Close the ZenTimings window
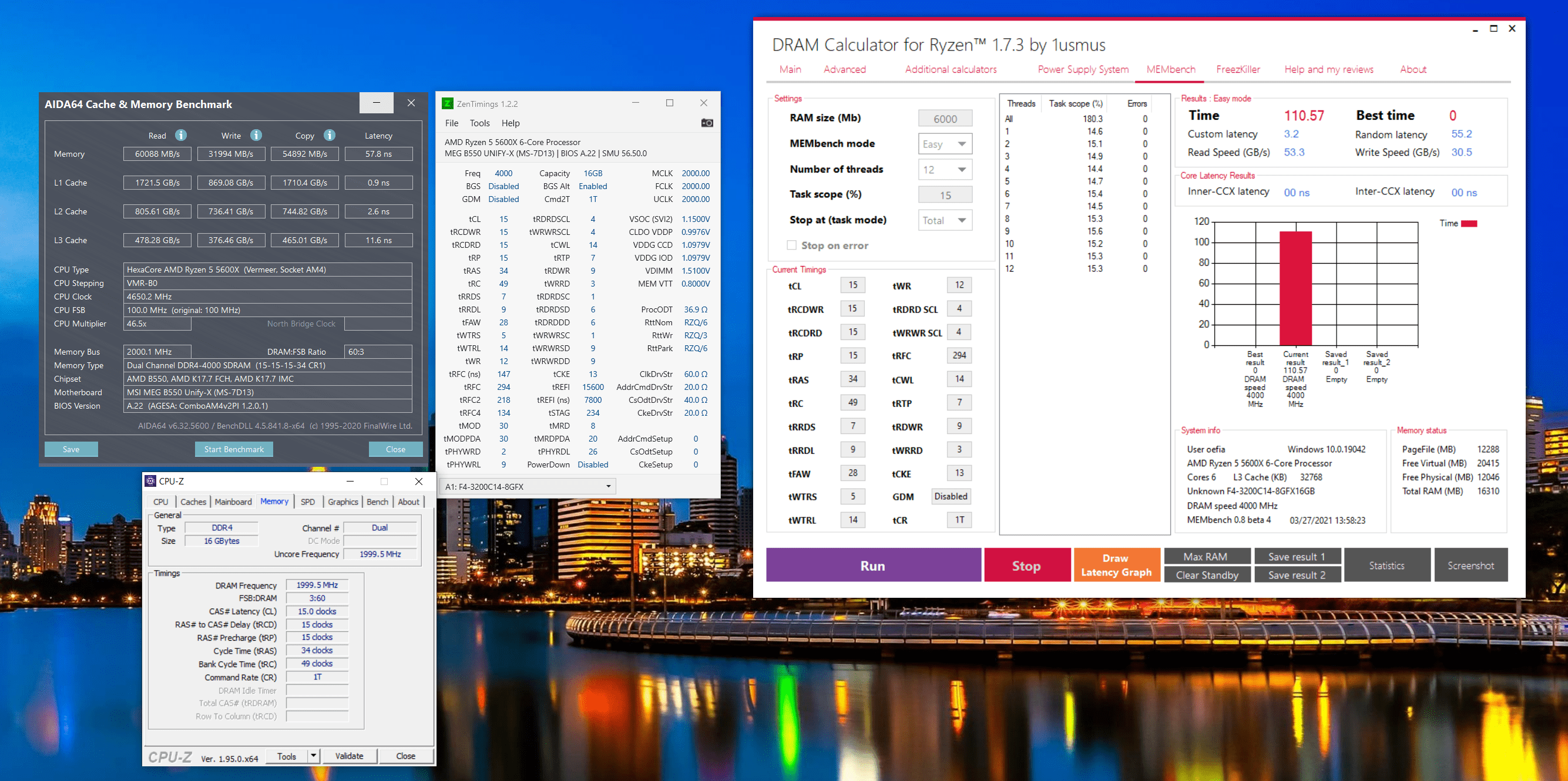The width and height of the screenshot is (1568, 781). pyautogui.click(x=704, y=103)
